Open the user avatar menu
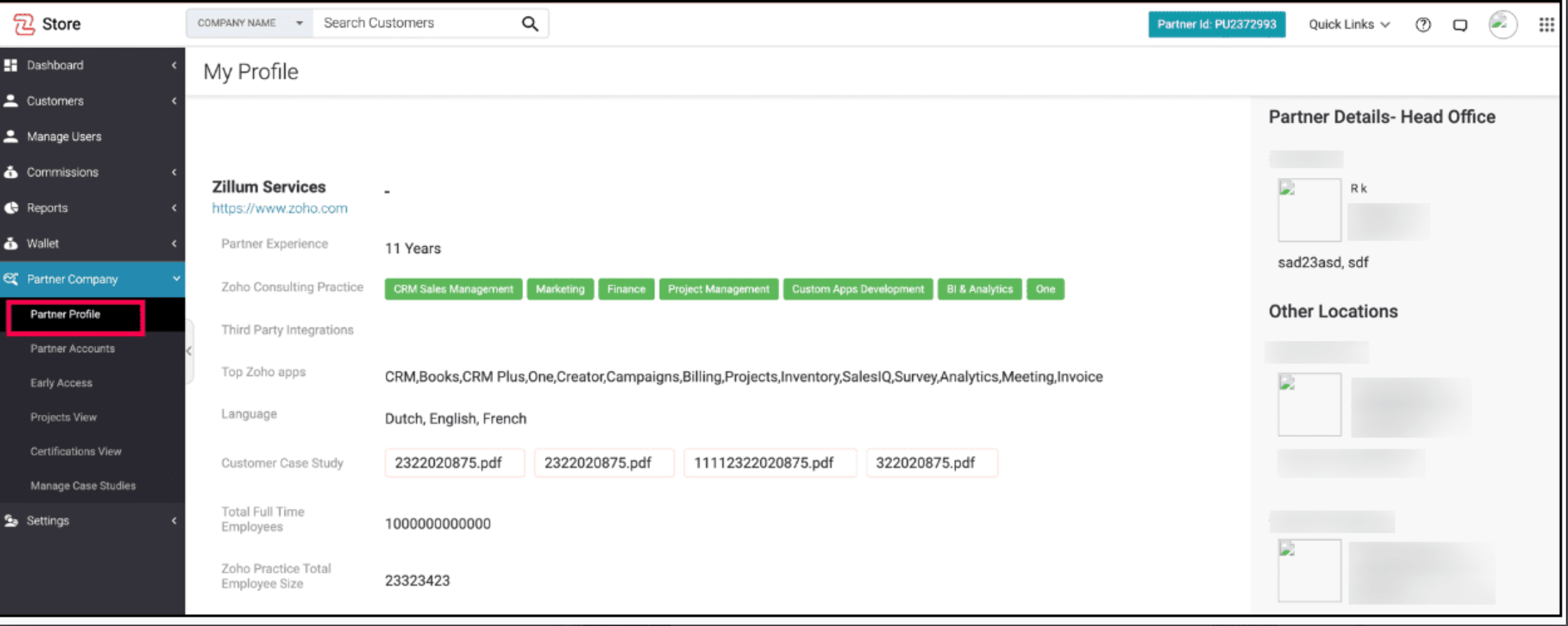The image size is (1568, 626). 1502,24
